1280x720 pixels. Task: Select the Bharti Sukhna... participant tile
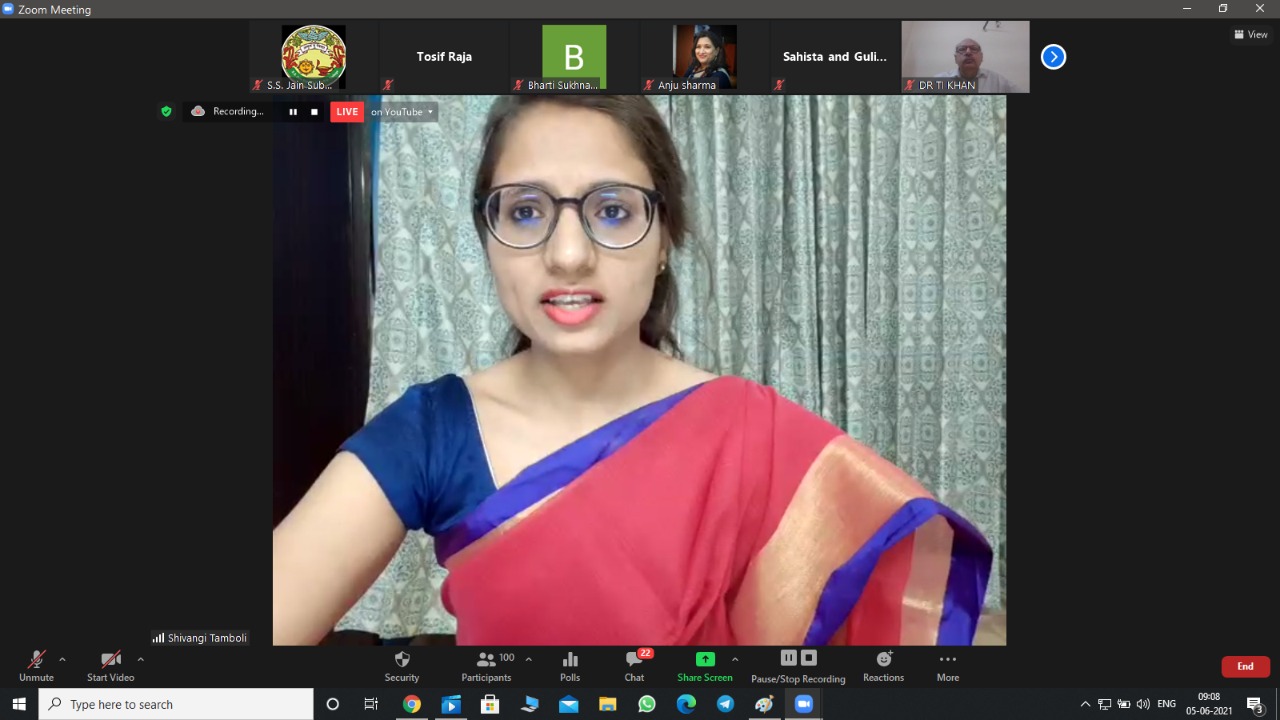click(574, 58)
